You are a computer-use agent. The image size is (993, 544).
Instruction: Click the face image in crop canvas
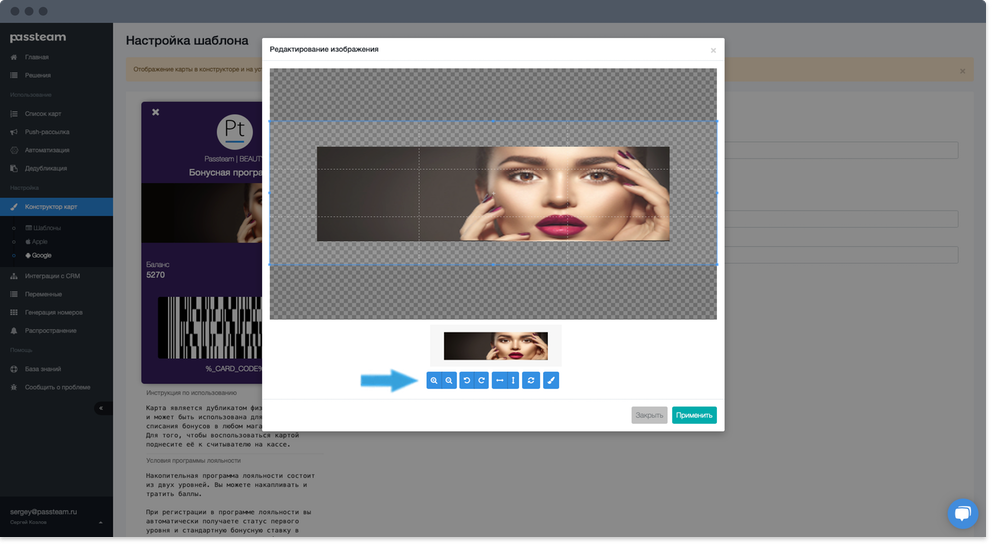493,194
